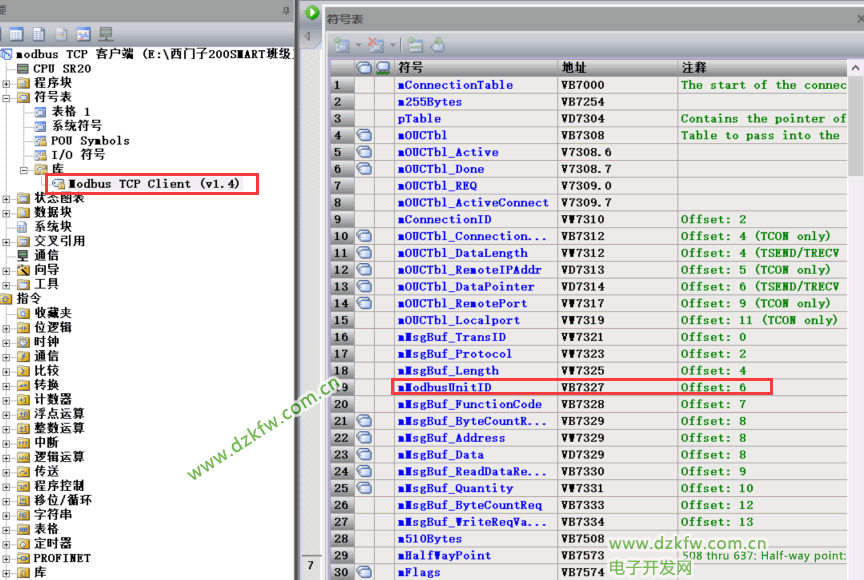Image resolution: width=864 pixels, height=580 pixels.
Task: Click the 向导 (wizard) folder icon
Action: [23, 270]
